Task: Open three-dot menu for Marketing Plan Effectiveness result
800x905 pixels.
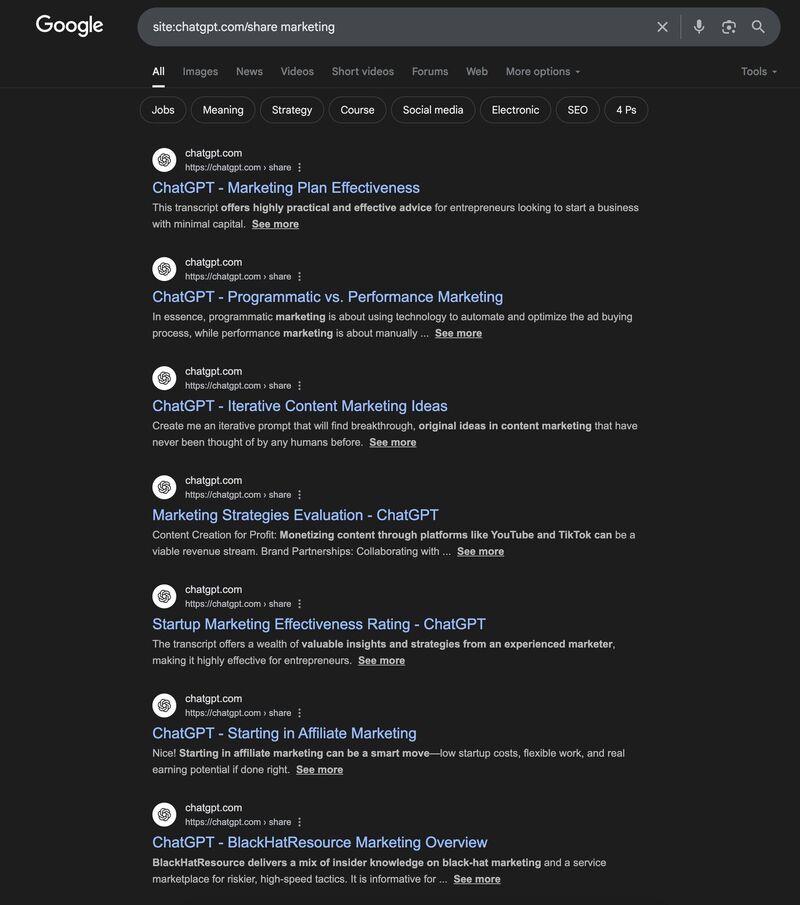Action: pyautogui.click(x=299, y=168)
